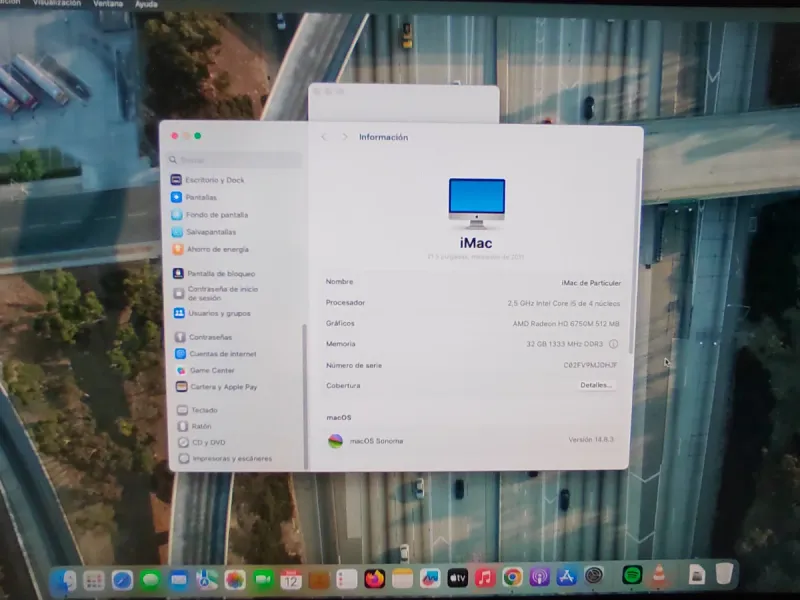Open Messages from the Dock
Screen dimensions: 800x600
coord(151,580)
